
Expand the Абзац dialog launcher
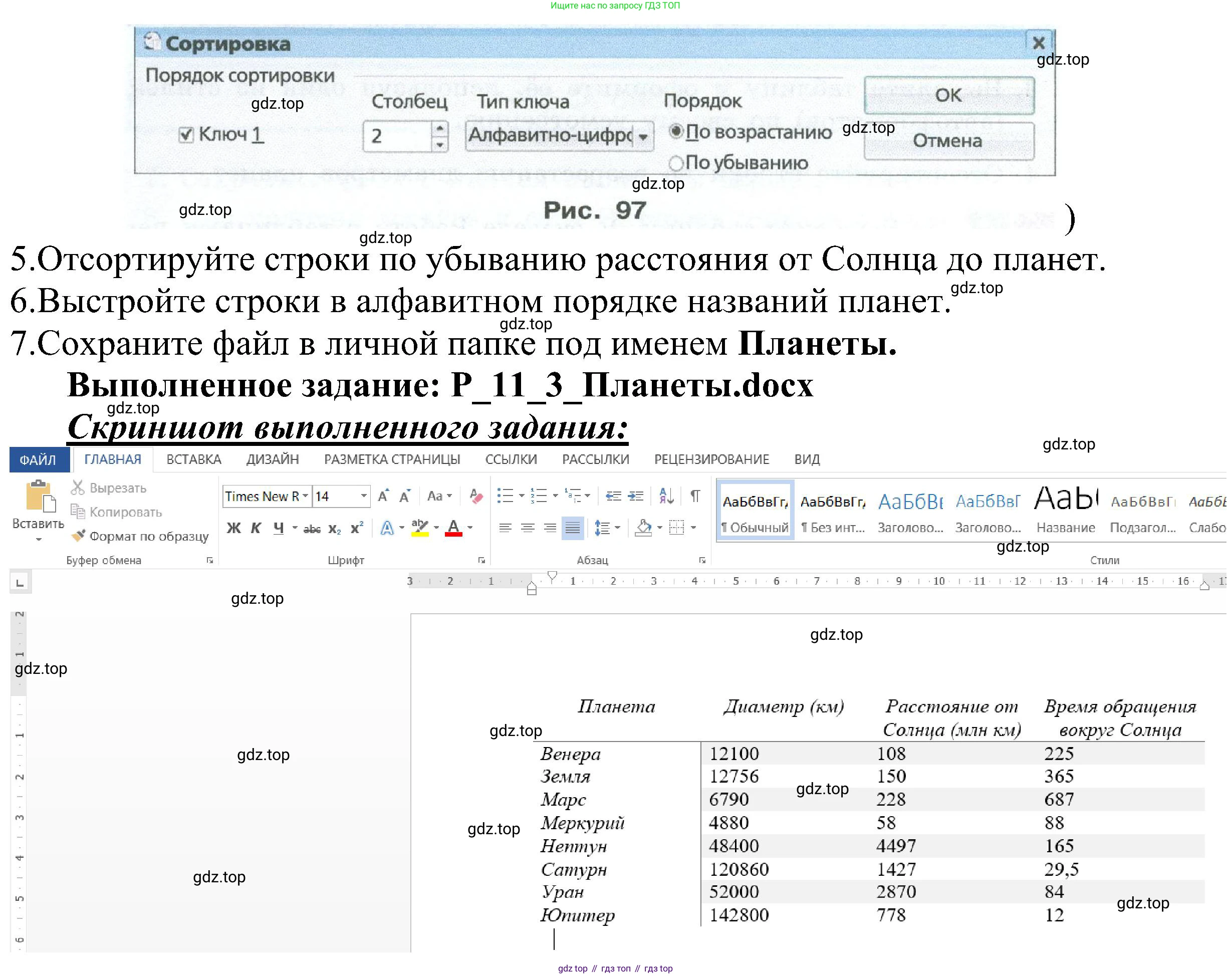[x=703, y=561]
